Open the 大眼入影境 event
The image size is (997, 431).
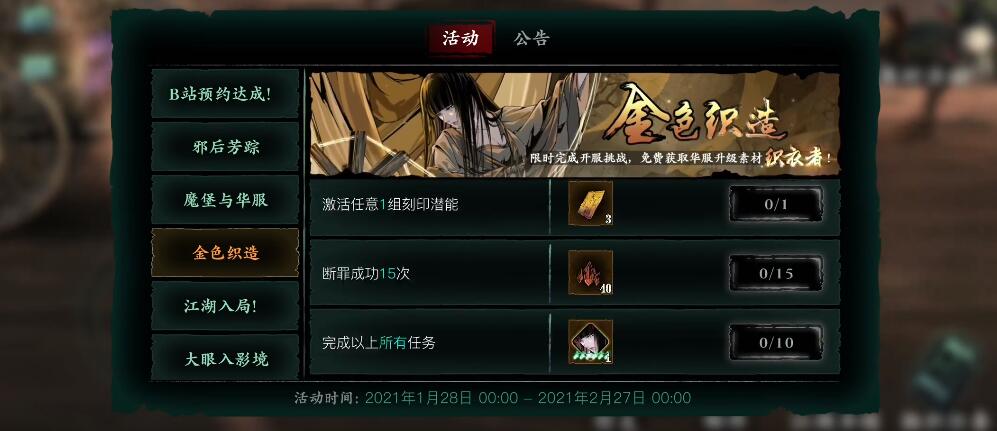click(225, 357)
